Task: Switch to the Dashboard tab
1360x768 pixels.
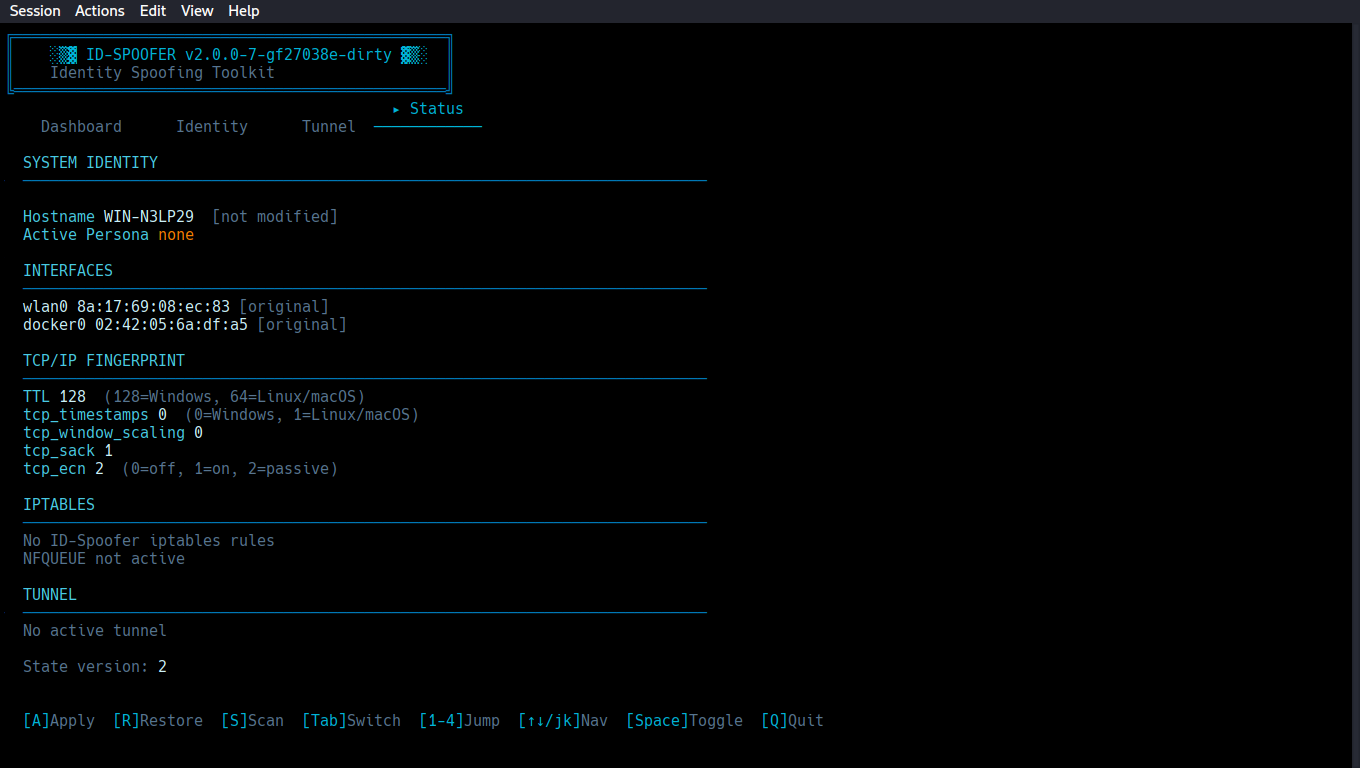Action: coord(81,127)
